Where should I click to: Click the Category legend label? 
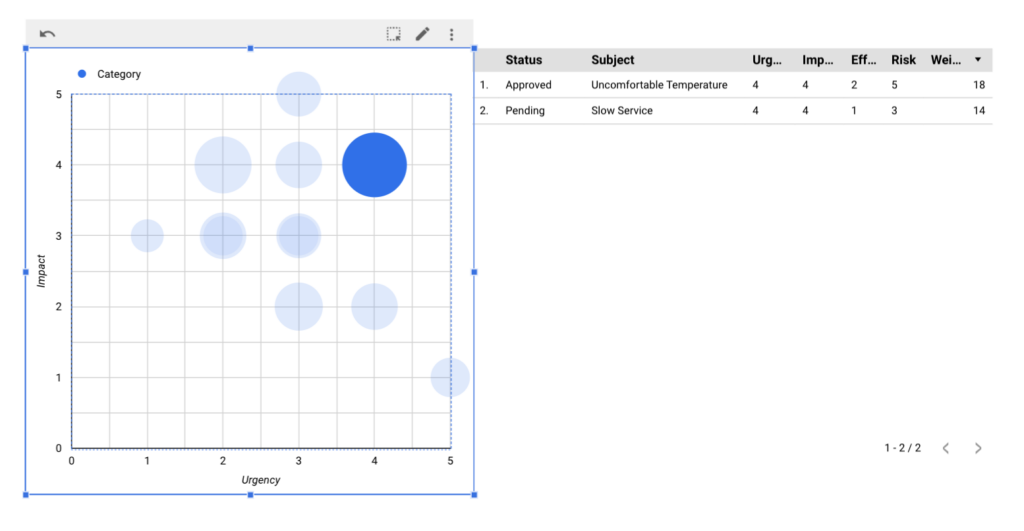click(119, 74)
